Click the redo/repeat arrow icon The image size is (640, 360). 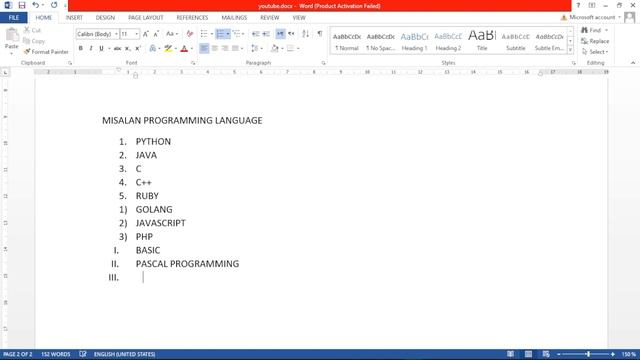click(54, 5)
